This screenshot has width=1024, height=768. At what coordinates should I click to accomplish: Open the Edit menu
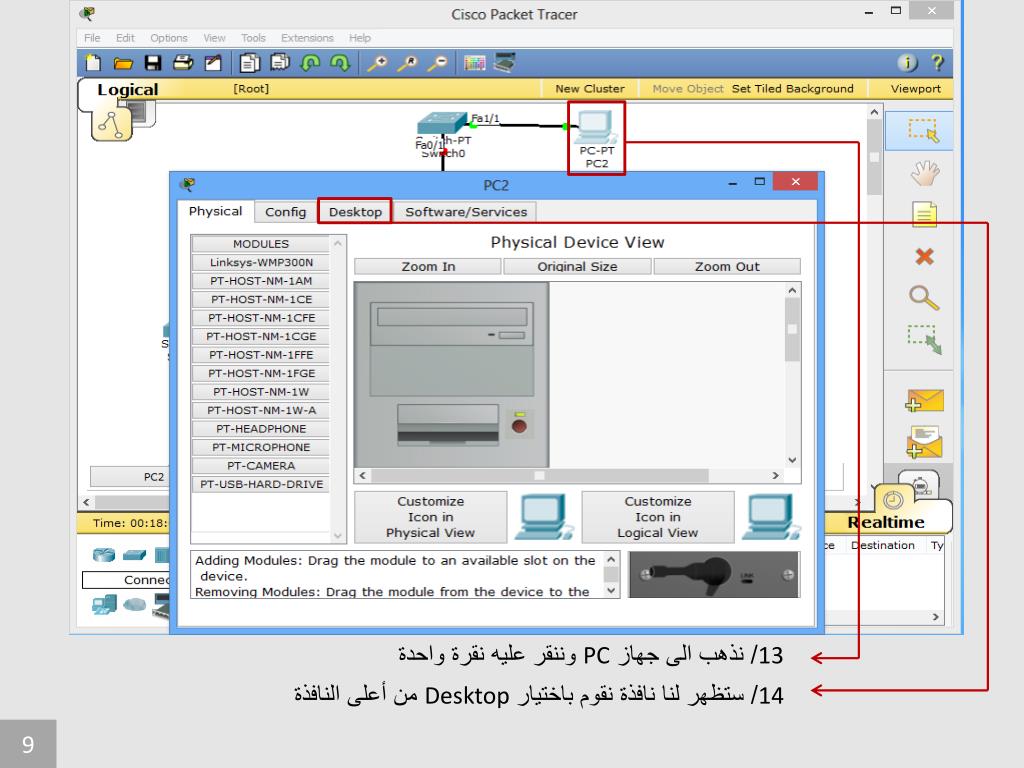(125, 38)
